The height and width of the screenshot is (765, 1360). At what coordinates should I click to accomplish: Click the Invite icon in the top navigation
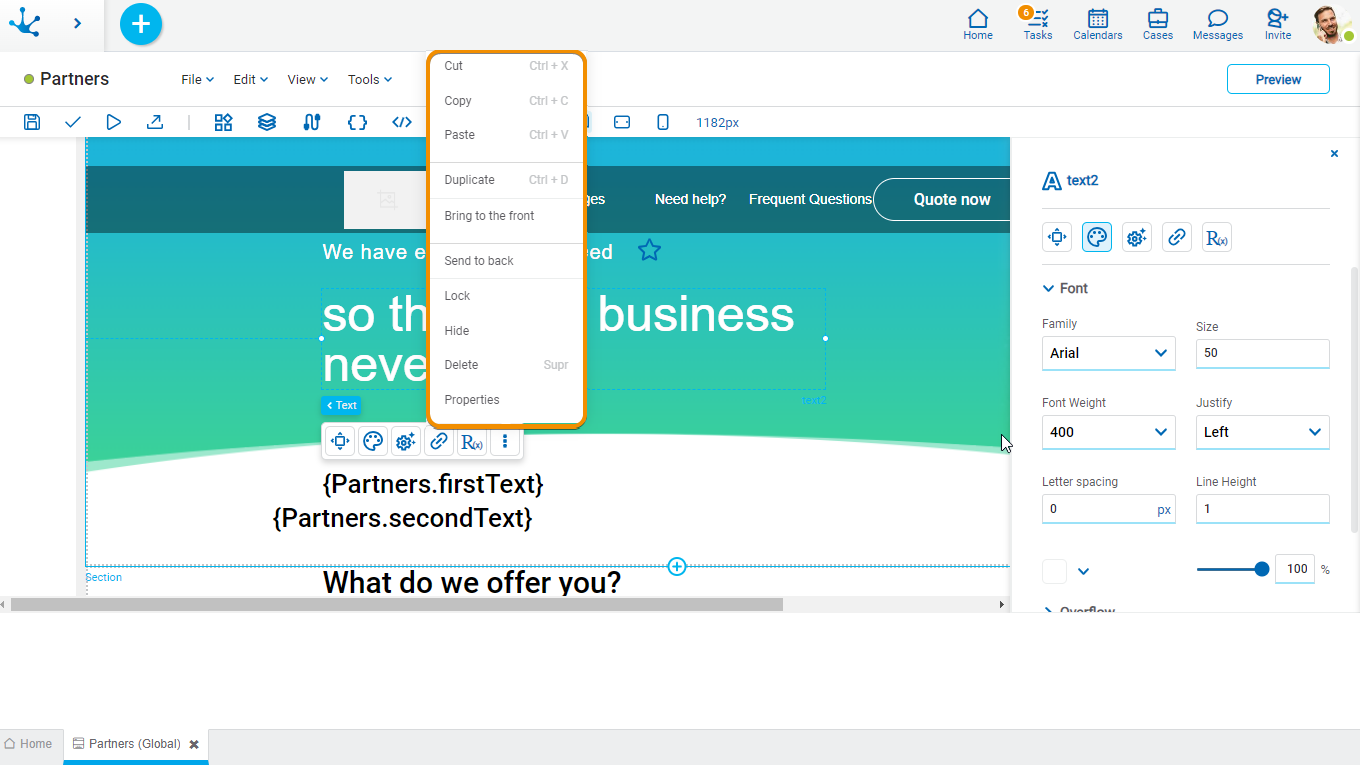pyautogui.click(x=1278, y=25)
